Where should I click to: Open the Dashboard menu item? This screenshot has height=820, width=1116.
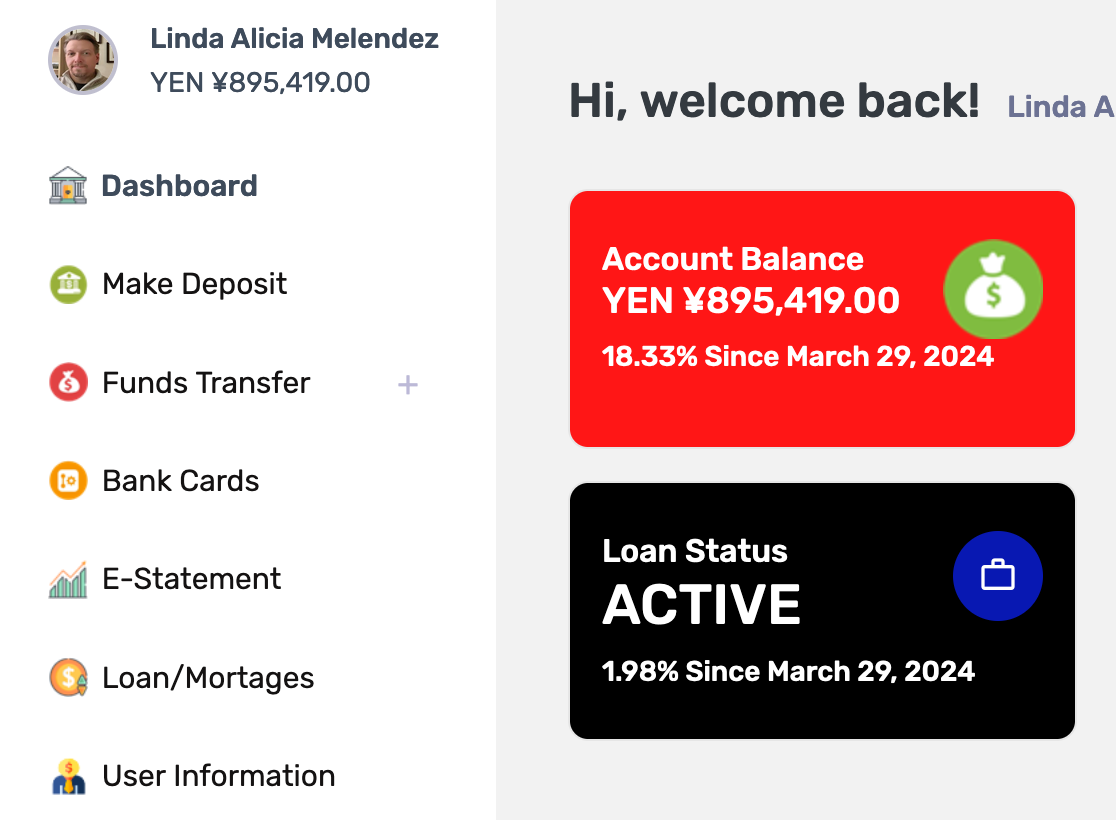(179, 186)
